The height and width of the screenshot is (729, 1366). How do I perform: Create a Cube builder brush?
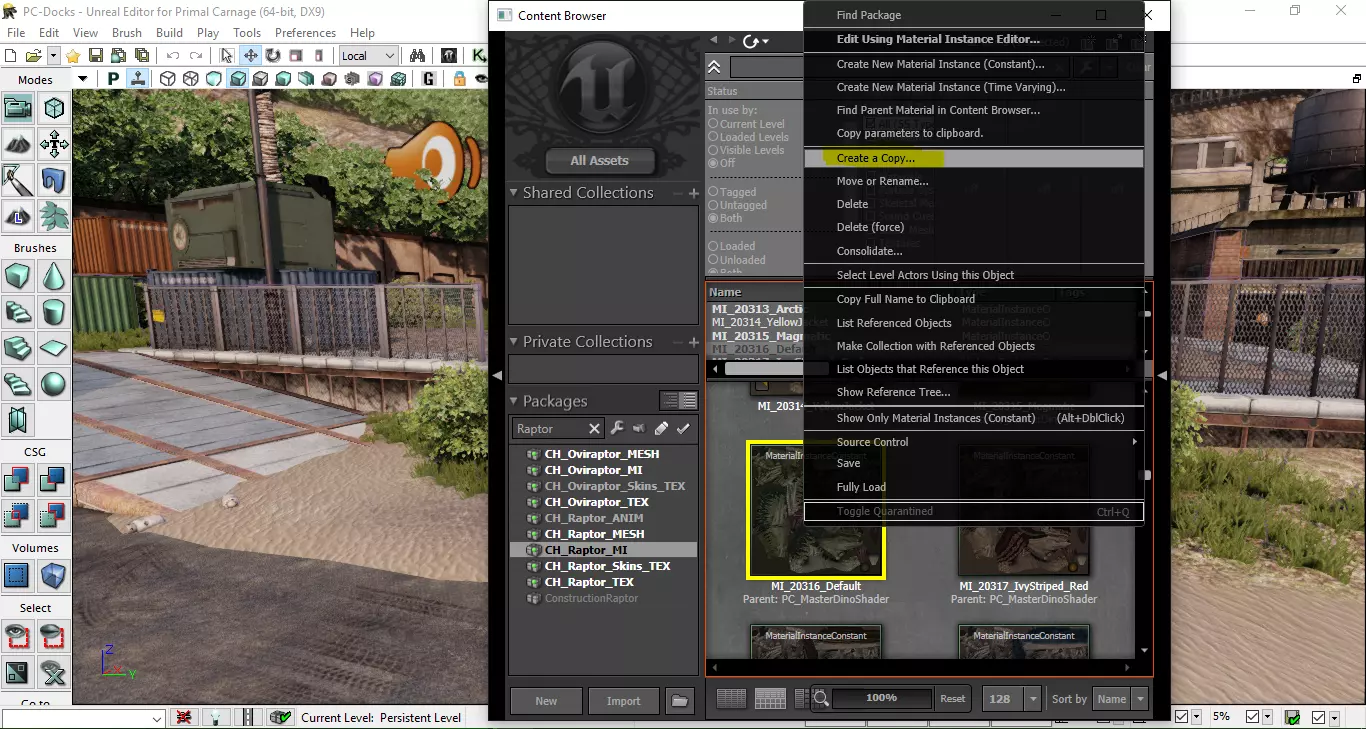tap(18, 276)
